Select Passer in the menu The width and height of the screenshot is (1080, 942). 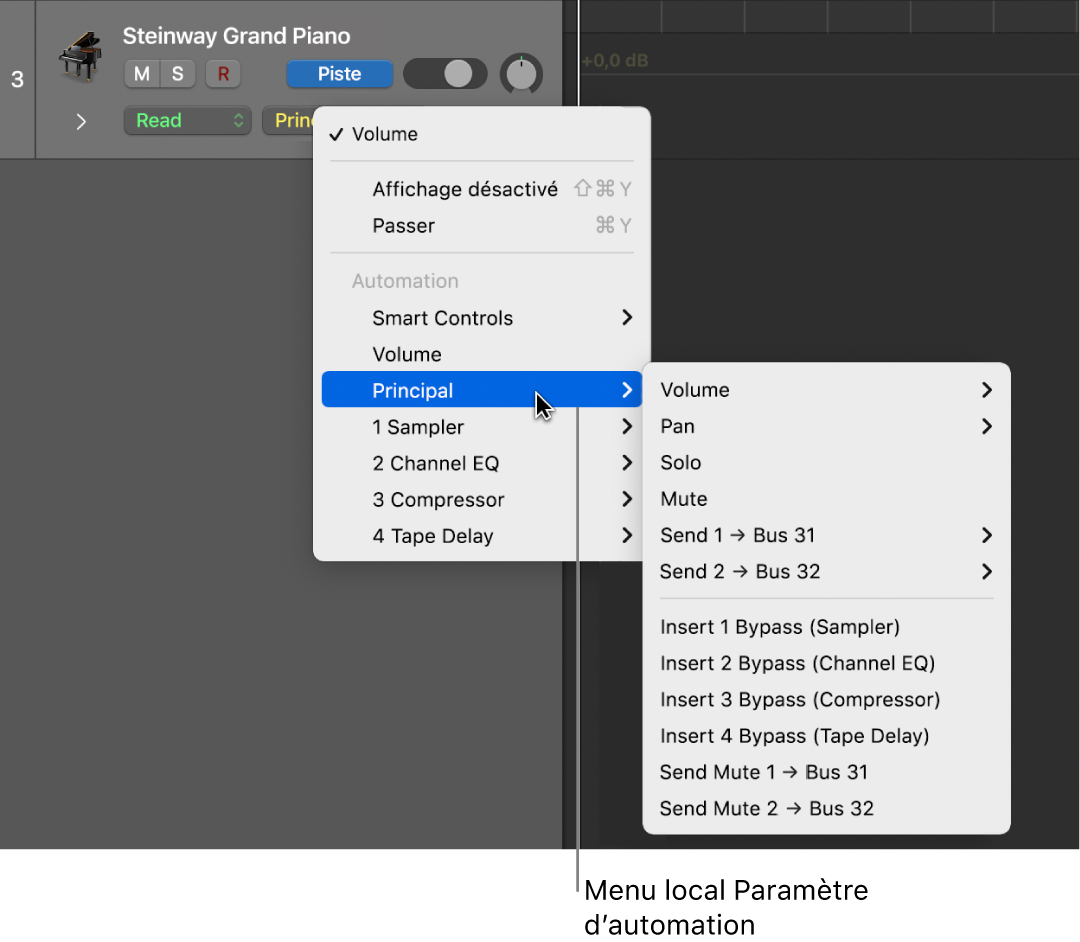pyautogui.click(x=404, y=226)
